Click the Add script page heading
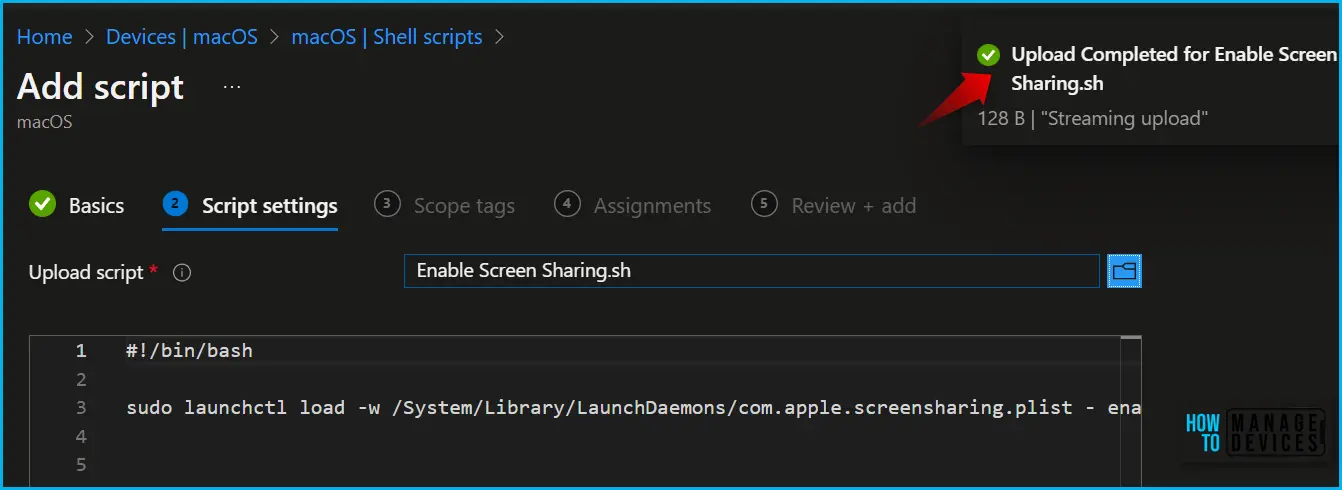 coord(100,87)
